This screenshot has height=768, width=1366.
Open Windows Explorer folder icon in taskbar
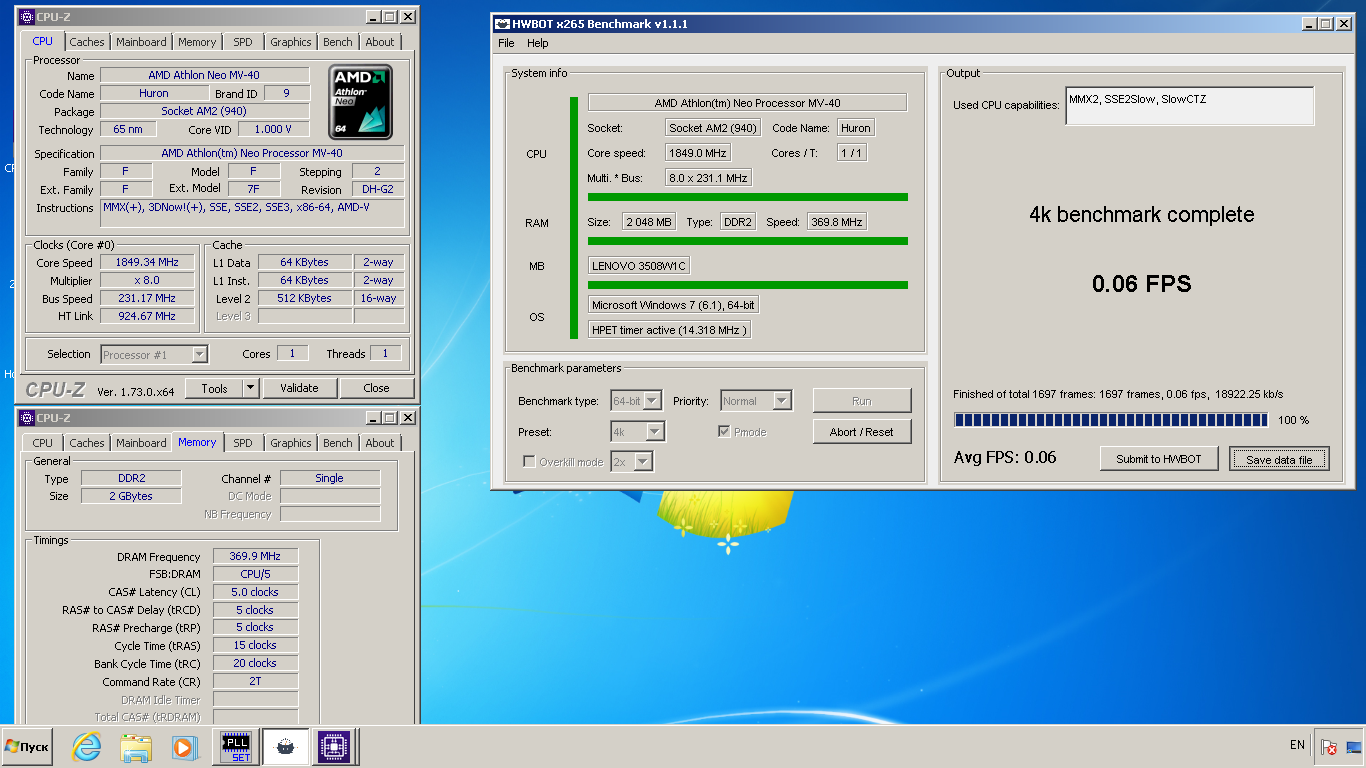click(135, 746)
